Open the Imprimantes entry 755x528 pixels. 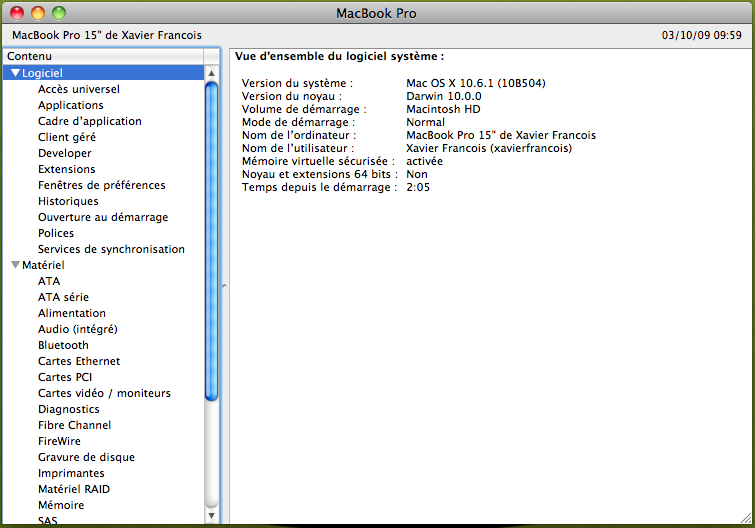pos(71,473)
